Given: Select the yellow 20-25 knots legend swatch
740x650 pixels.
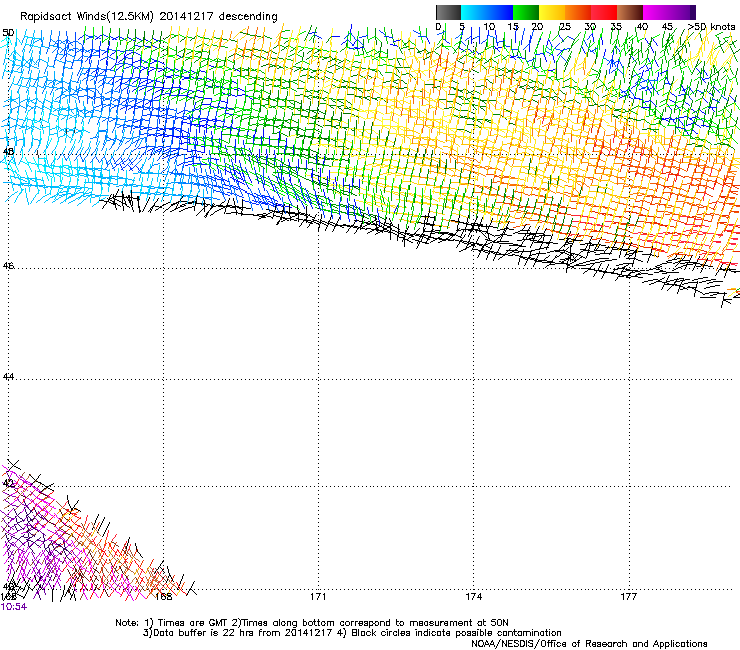Looking at the screenshot, I should (552, 12).
